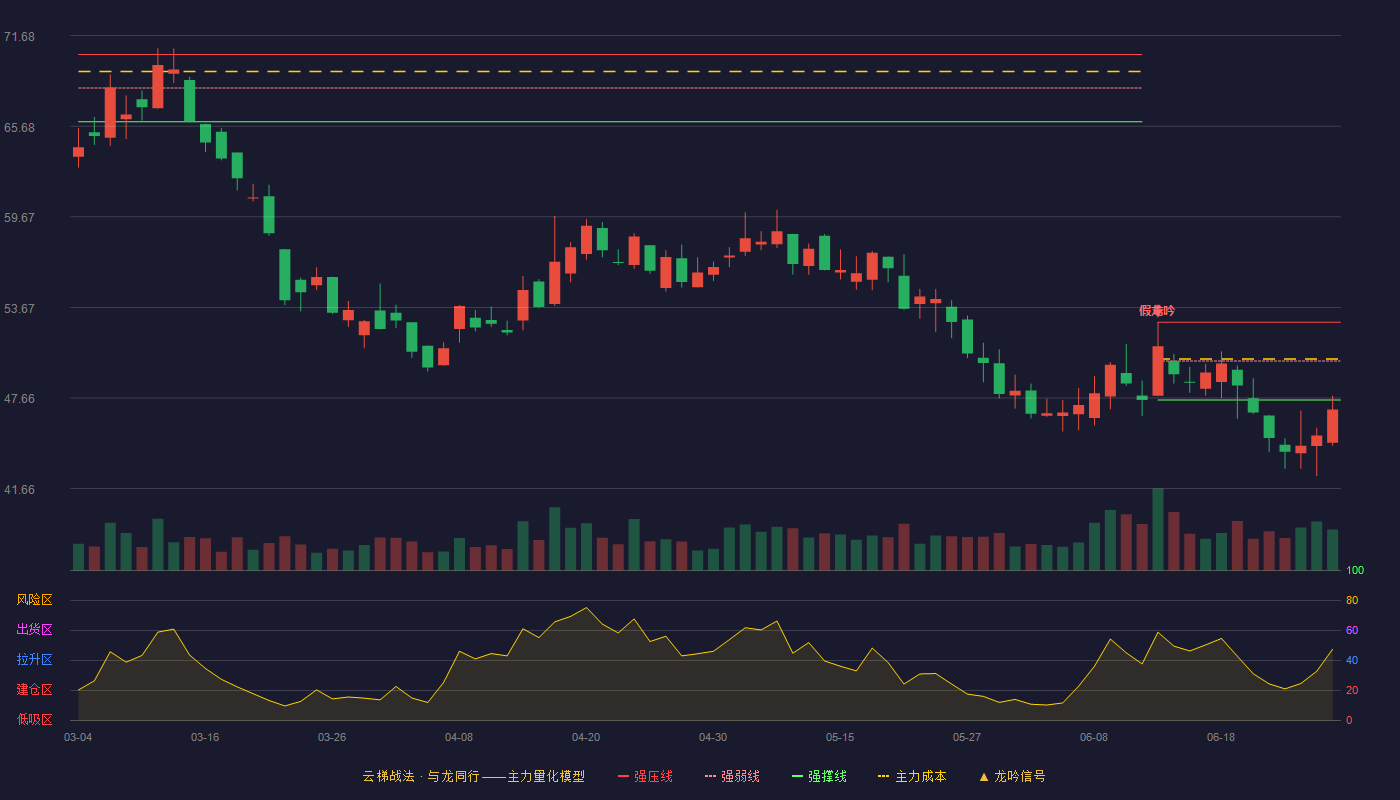Select the 出货区 zone label
The image size is (1400, 800).
click(34, 630)
